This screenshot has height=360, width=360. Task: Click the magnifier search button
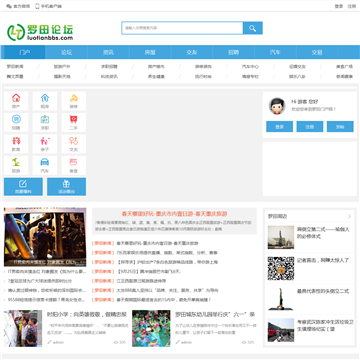[253, 28]
